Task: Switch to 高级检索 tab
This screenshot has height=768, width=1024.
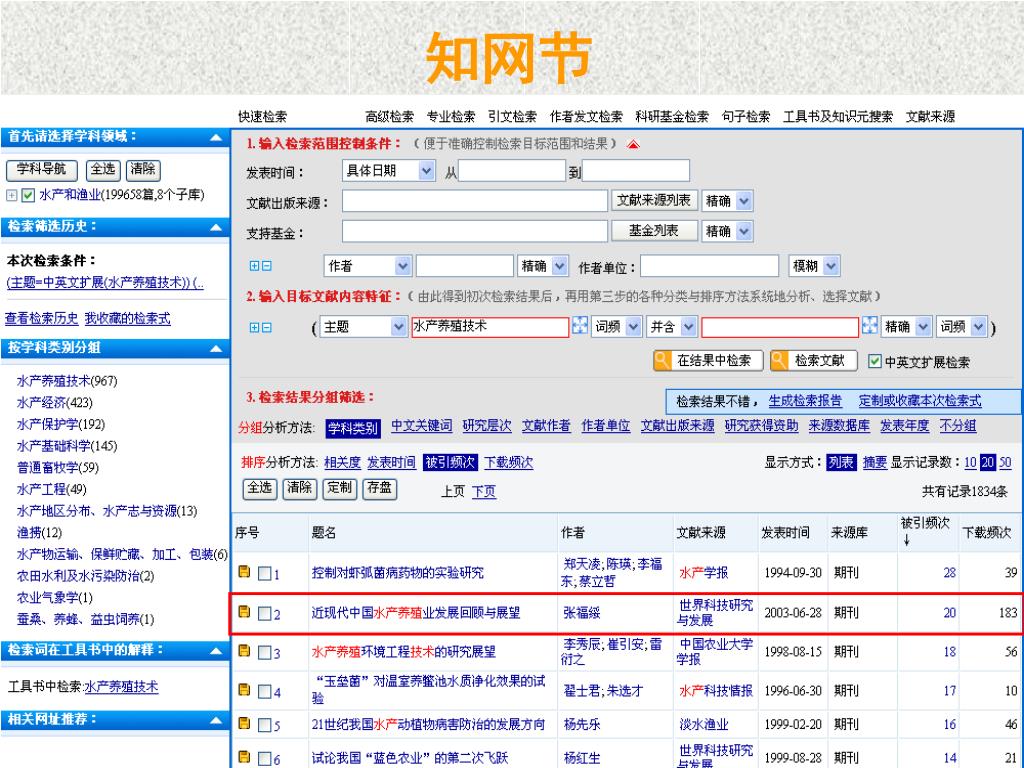Action: (390, 117)
